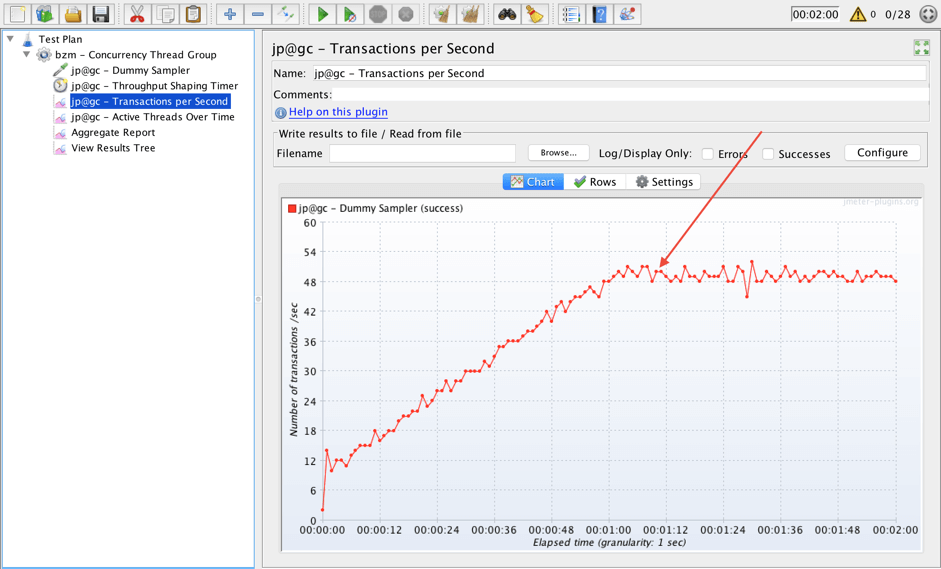Start the test with green play icon
Viewport: 941px width, 569px height.
[322, 14]
